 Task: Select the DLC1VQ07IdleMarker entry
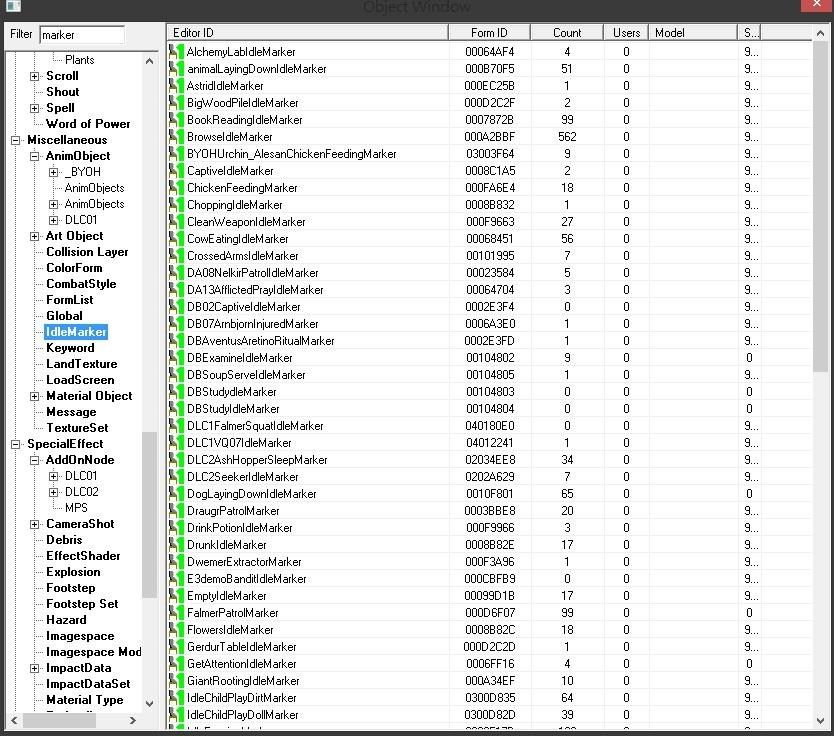[x=239, y=443]
